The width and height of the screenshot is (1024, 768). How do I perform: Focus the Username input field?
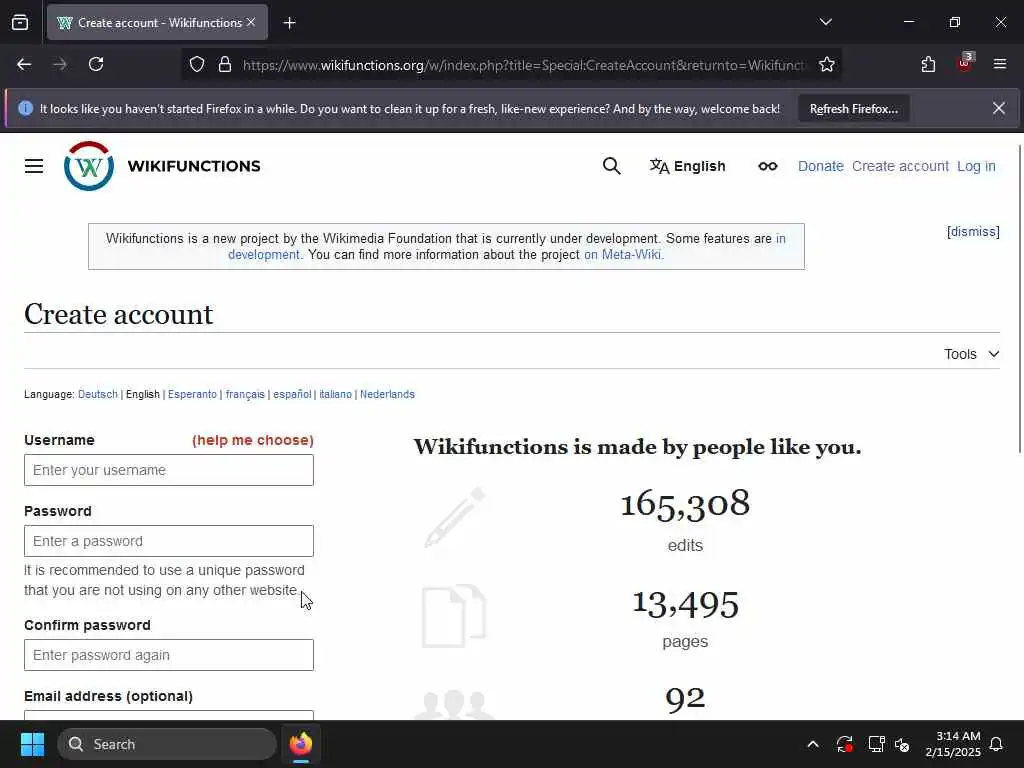tap(168, 470)
